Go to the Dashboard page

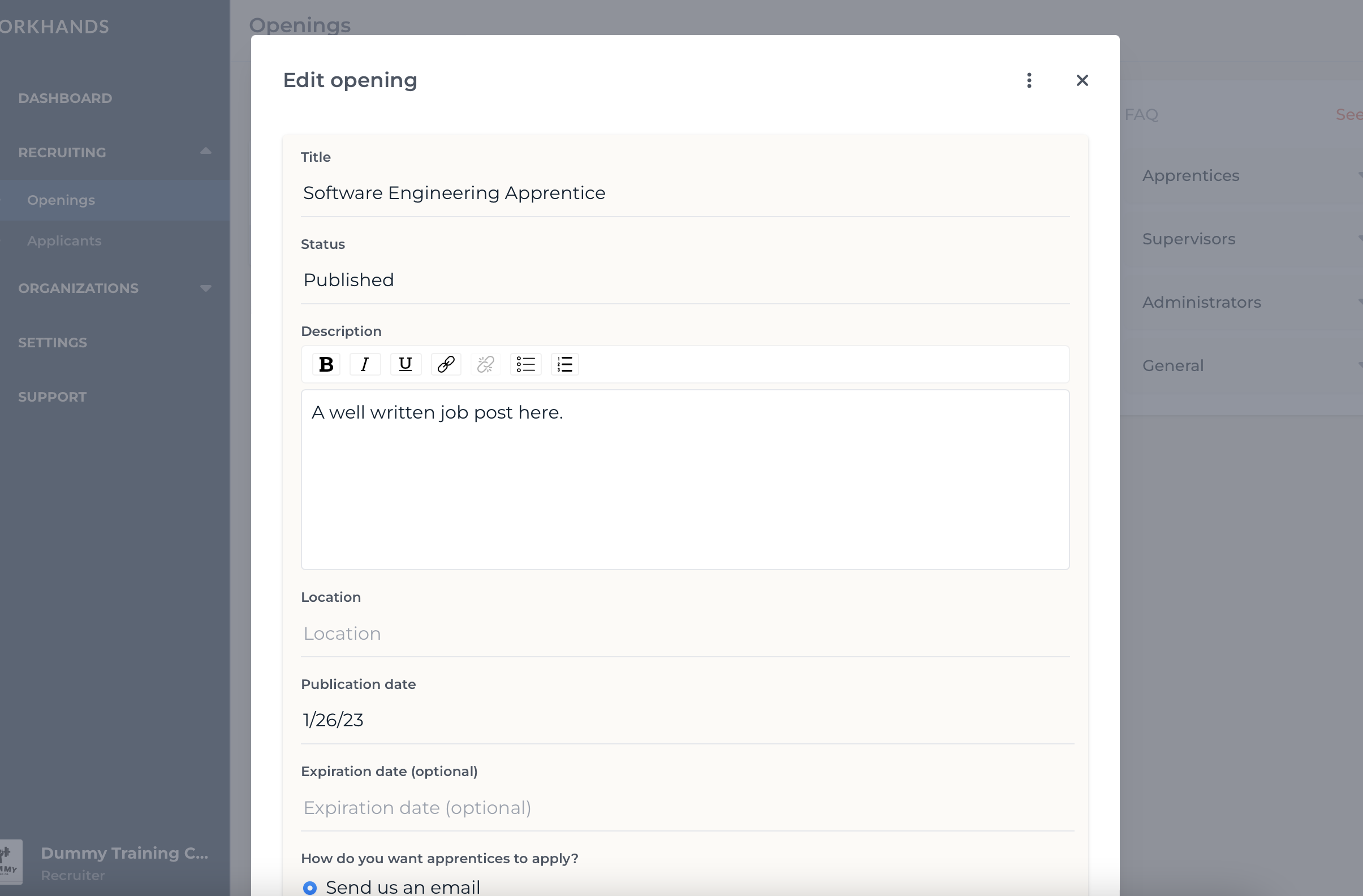click(x=64, y=98)
